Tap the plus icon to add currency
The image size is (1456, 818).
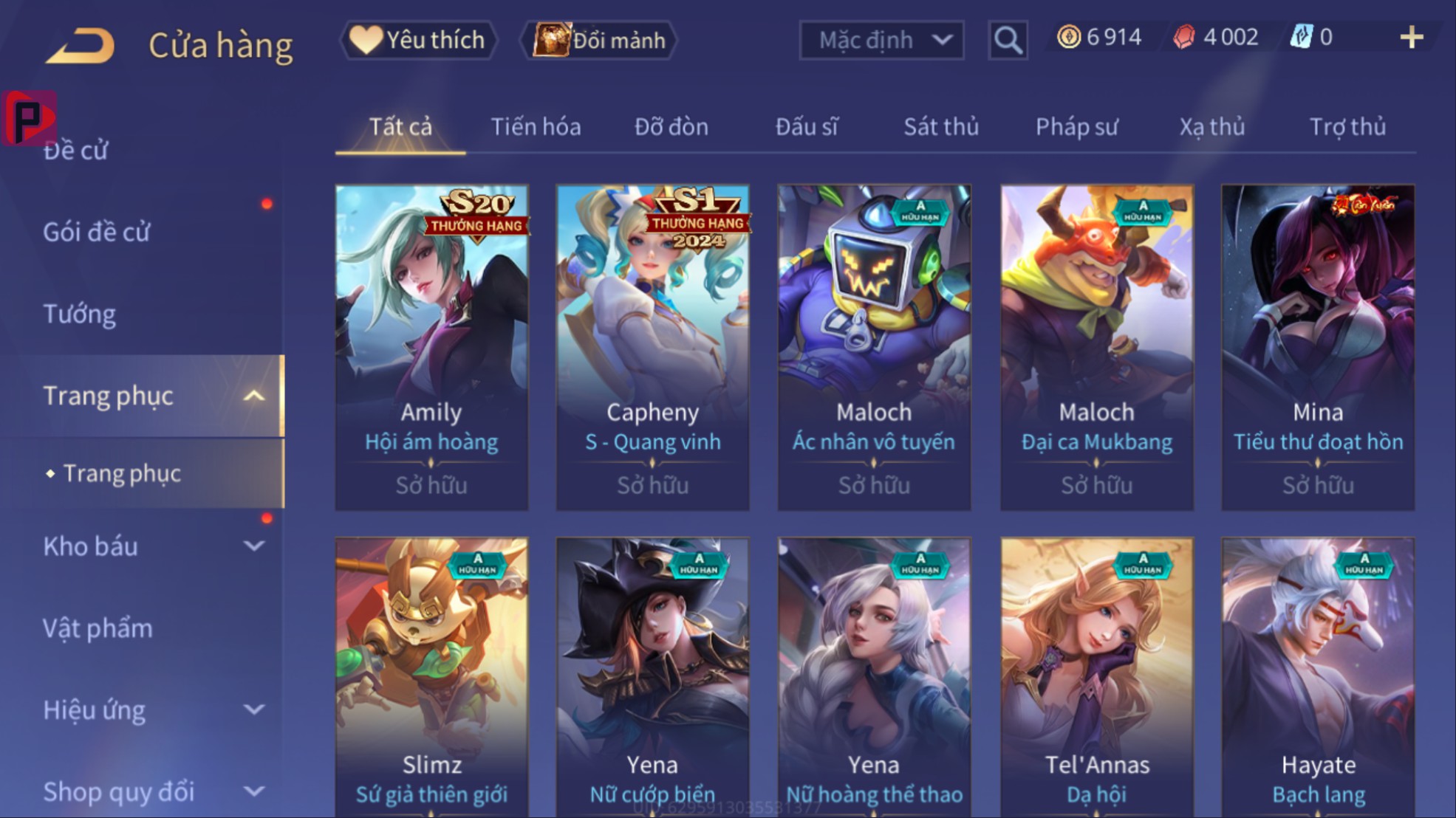tap(1411, 37)
